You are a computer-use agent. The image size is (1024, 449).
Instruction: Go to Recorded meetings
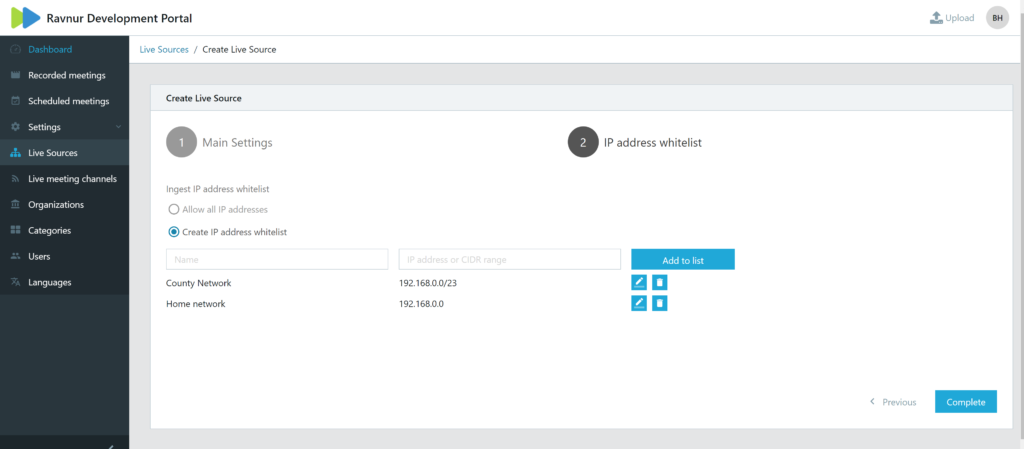tap(66, 75)
